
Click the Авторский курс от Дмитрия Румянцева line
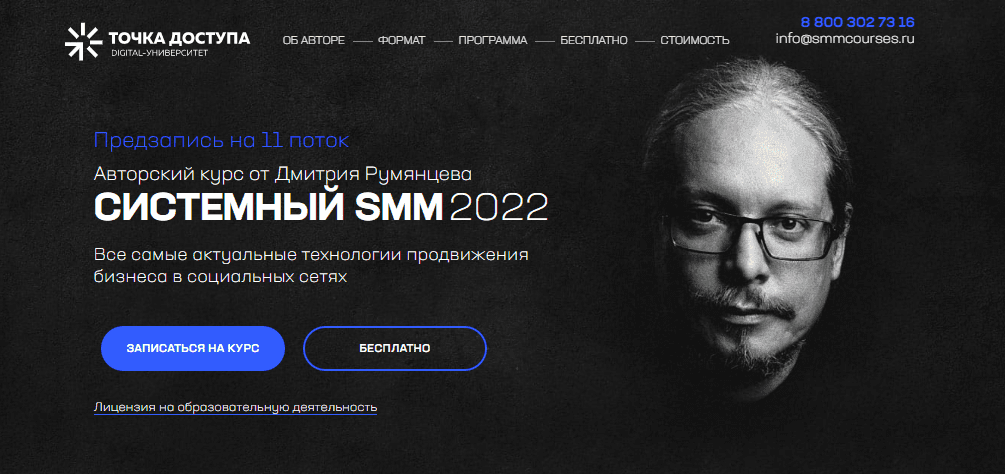click(283, 174)
